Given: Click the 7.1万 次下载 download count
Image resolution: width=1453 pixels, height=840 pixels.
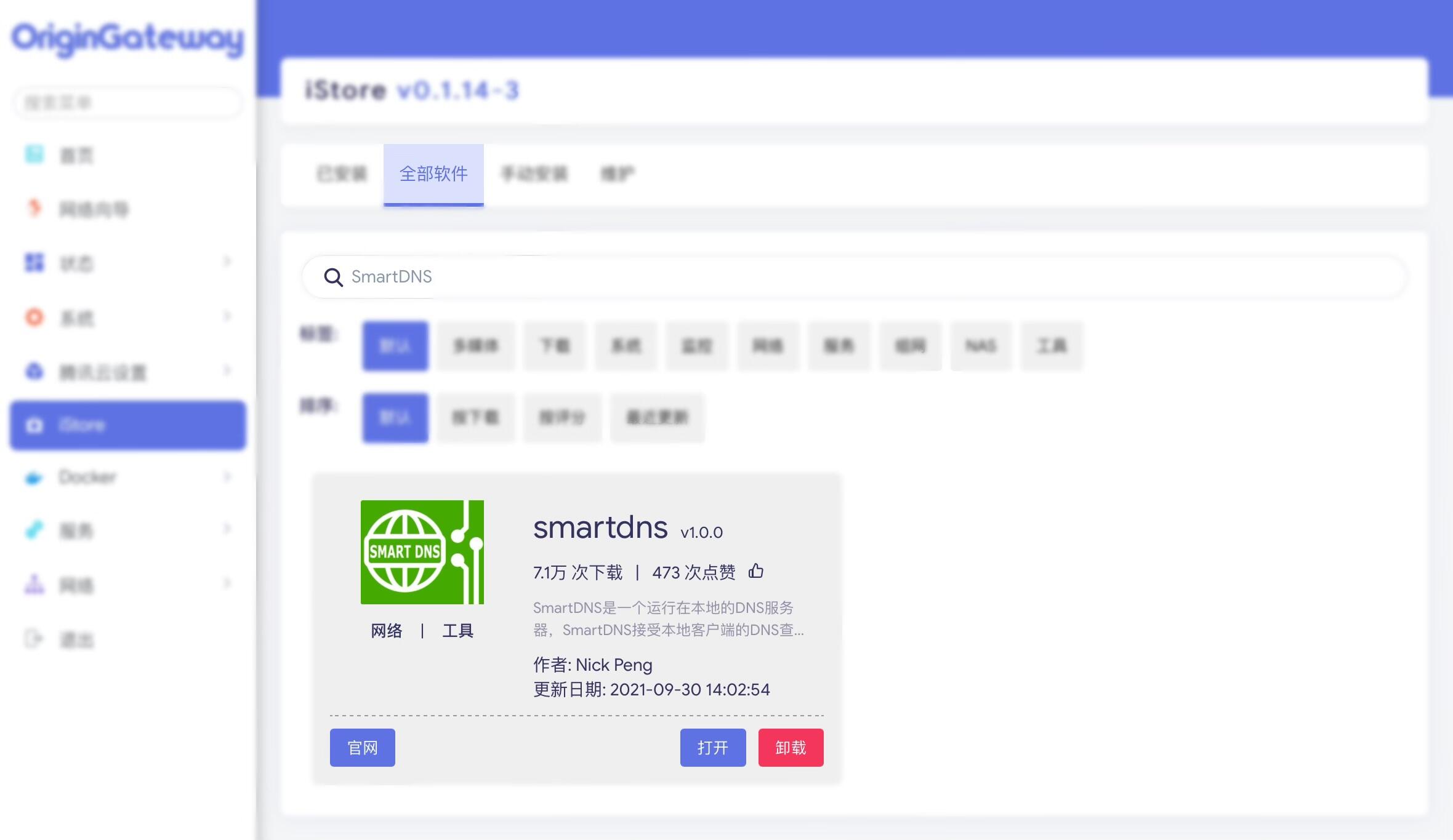Looking at the screenshot, I should pyautogui.click(x=578, y=573).
